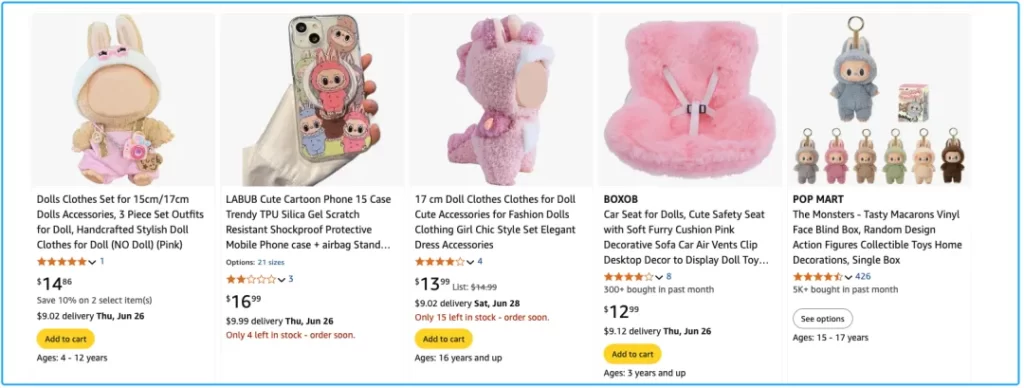Click star rating of BOXOB car seat
Image resolution: width=1024 pixels, height=388 pixels.
pyautogui.click(x=629, y=276)
